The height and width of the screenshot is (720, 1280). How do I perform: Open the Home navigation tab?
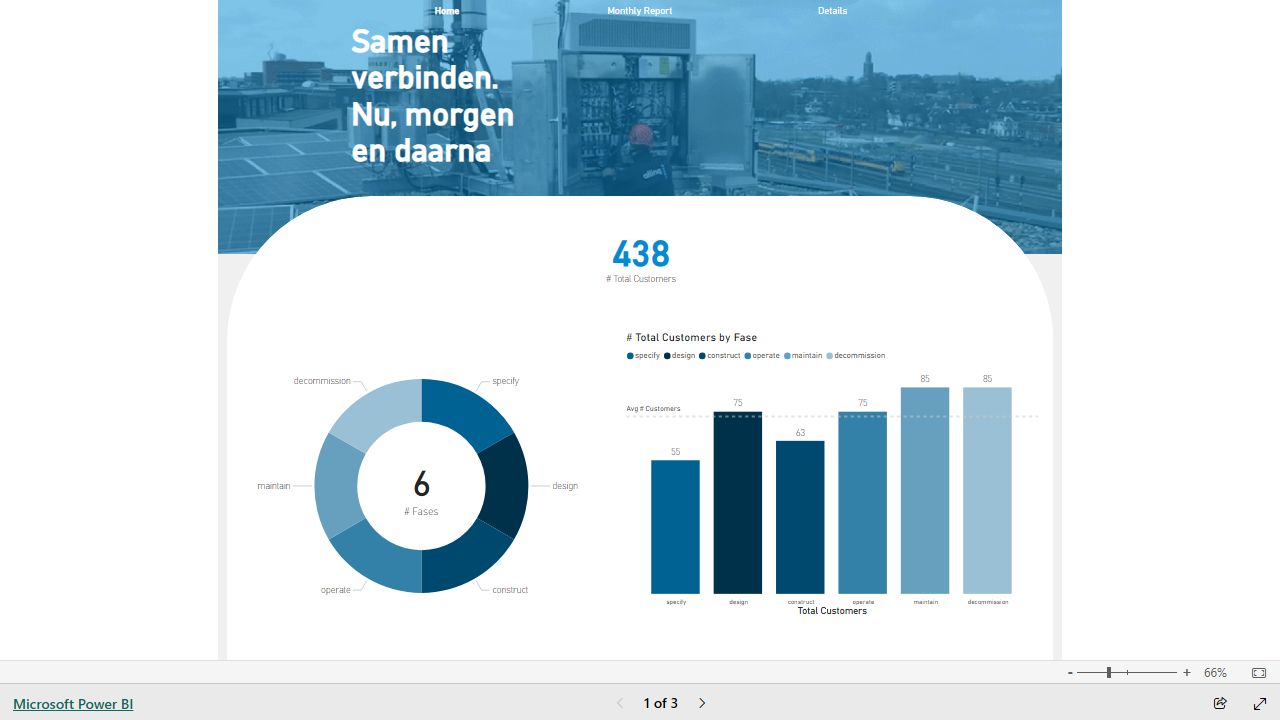pyautogui.click(x=447, y=11)
